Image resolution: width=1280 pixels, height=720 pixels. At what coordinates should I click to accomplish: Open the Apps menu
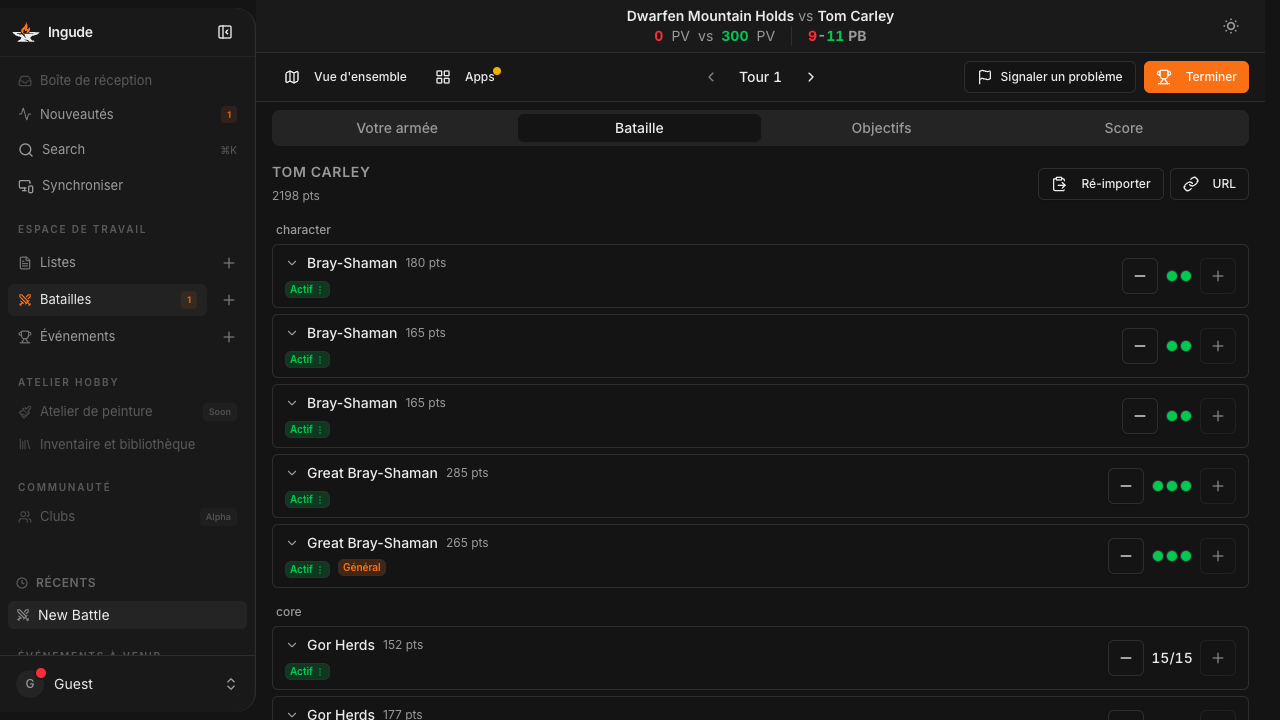point(466,77)
